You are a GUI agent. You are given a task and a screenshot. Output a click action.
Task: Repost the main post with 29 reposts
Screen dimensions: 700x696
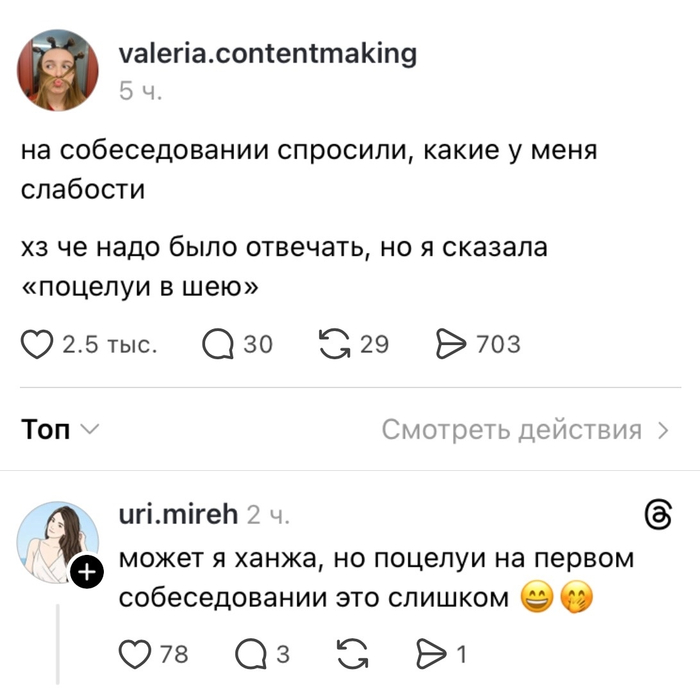[x=335, y=344]
